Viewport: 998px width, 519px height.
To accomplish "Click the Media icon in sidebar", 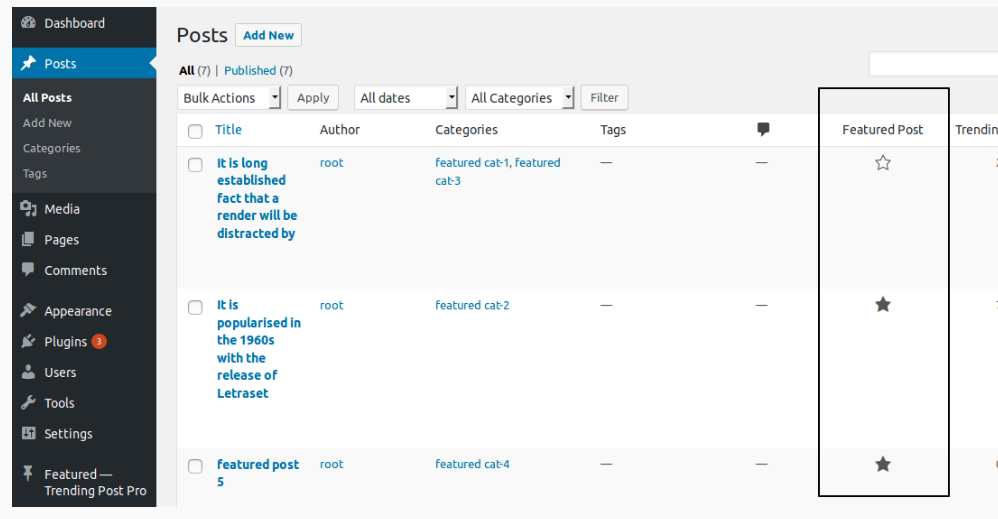I will coord(28,209).
